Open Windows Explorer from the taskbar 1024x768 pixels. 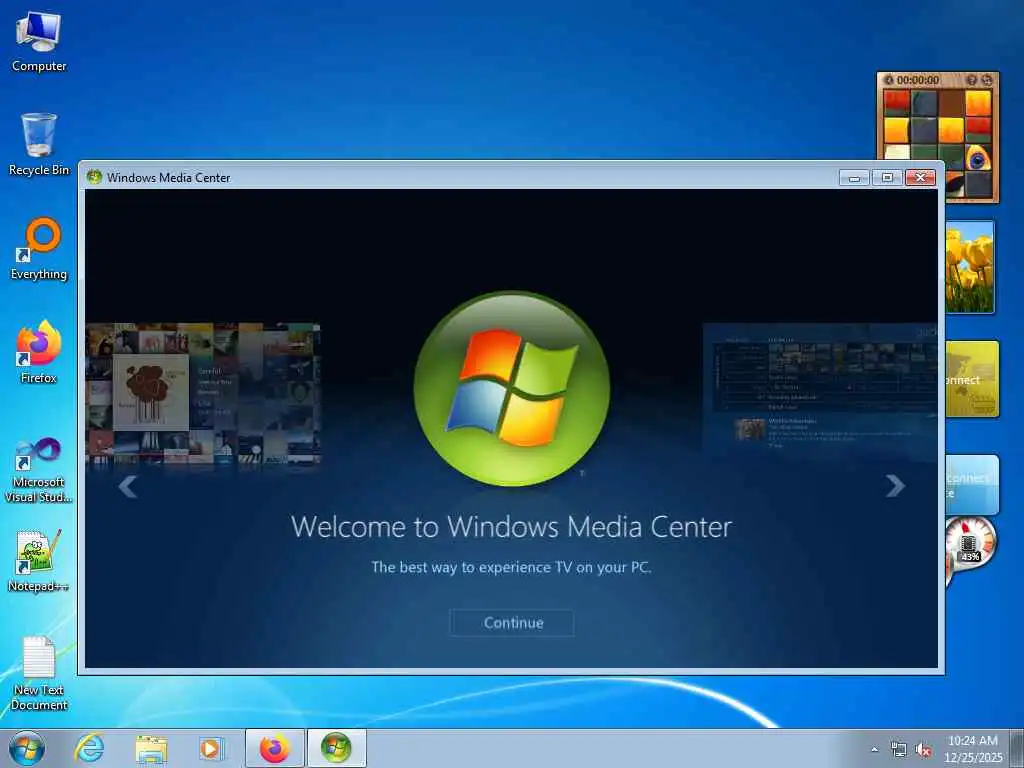151,748
